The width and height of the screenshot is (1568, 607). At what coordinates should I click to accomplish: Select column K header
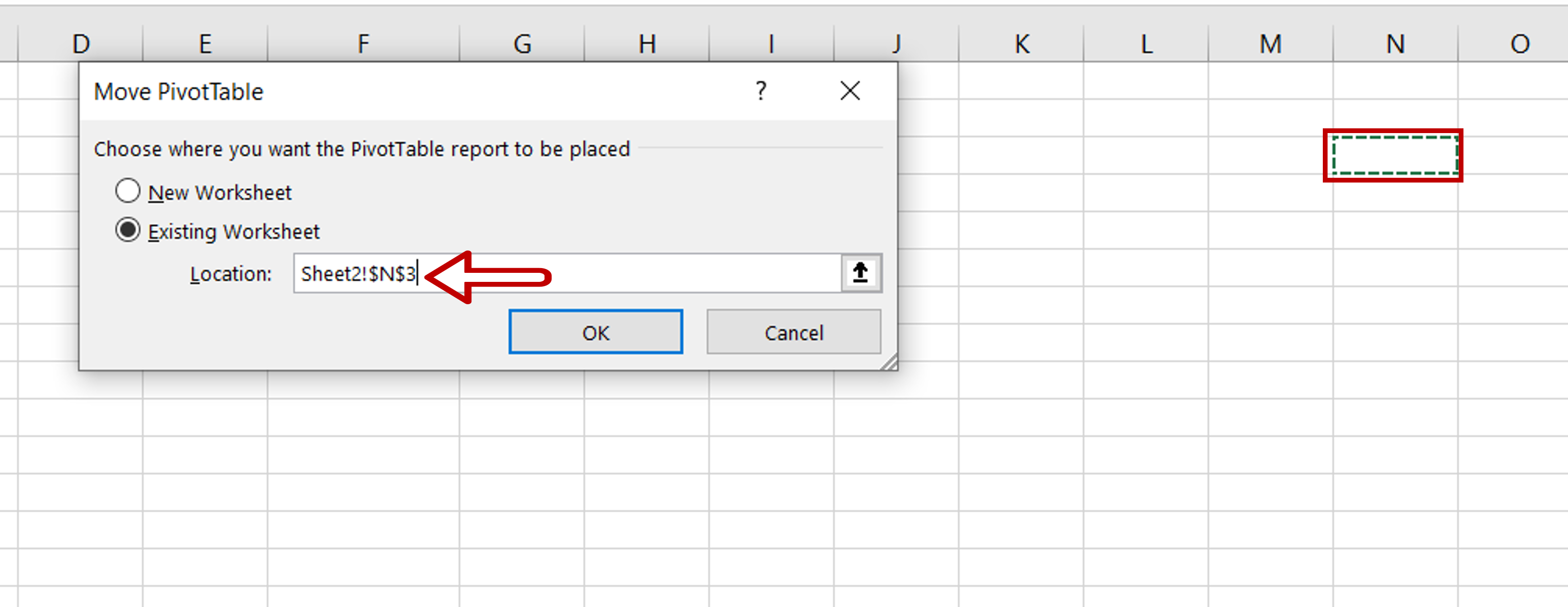click(1021, 43)
